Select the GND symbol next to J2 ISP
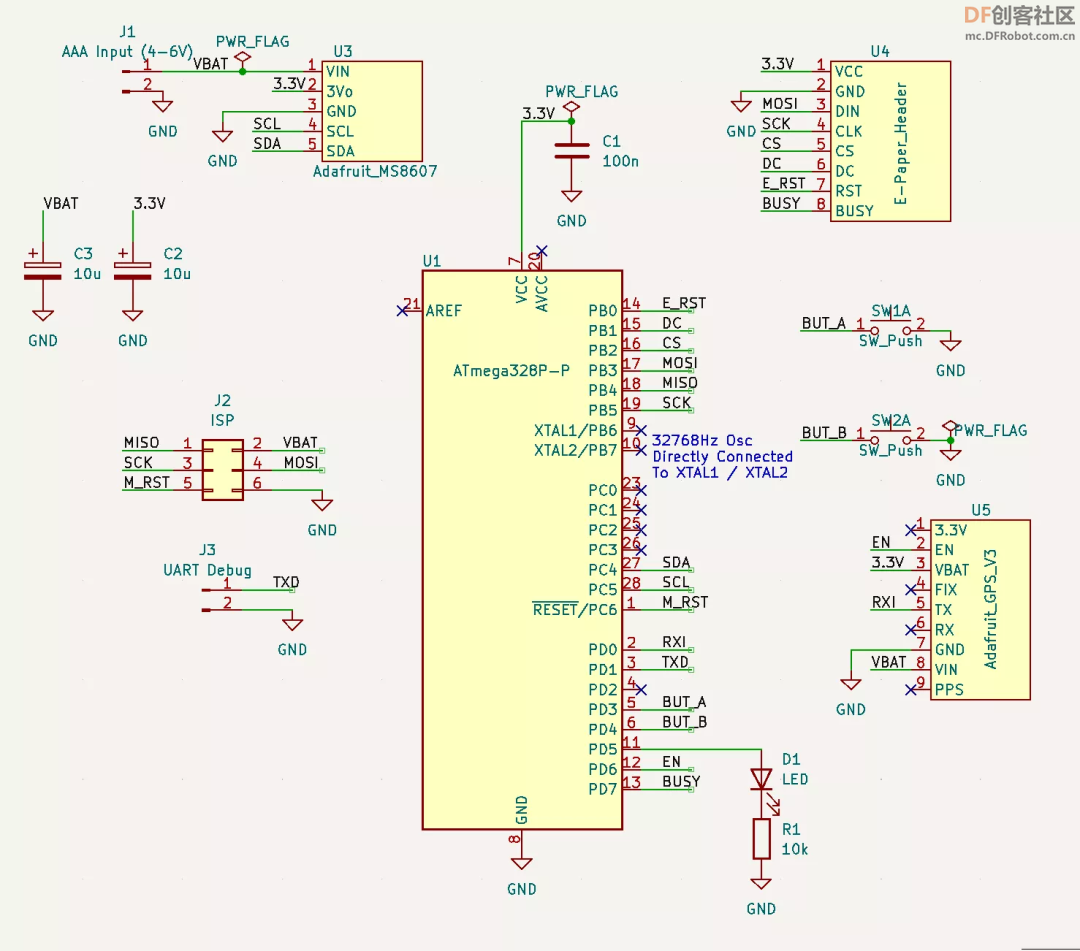Viewport: 1080px width, 951px height. [x=322, y=505]
